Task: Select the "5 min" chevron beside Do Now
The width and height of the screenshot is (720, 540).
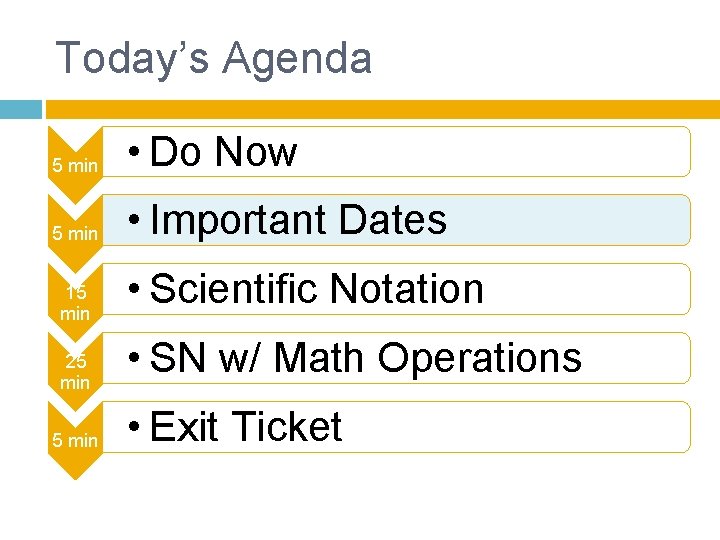Action: click(x=74, y=165)
